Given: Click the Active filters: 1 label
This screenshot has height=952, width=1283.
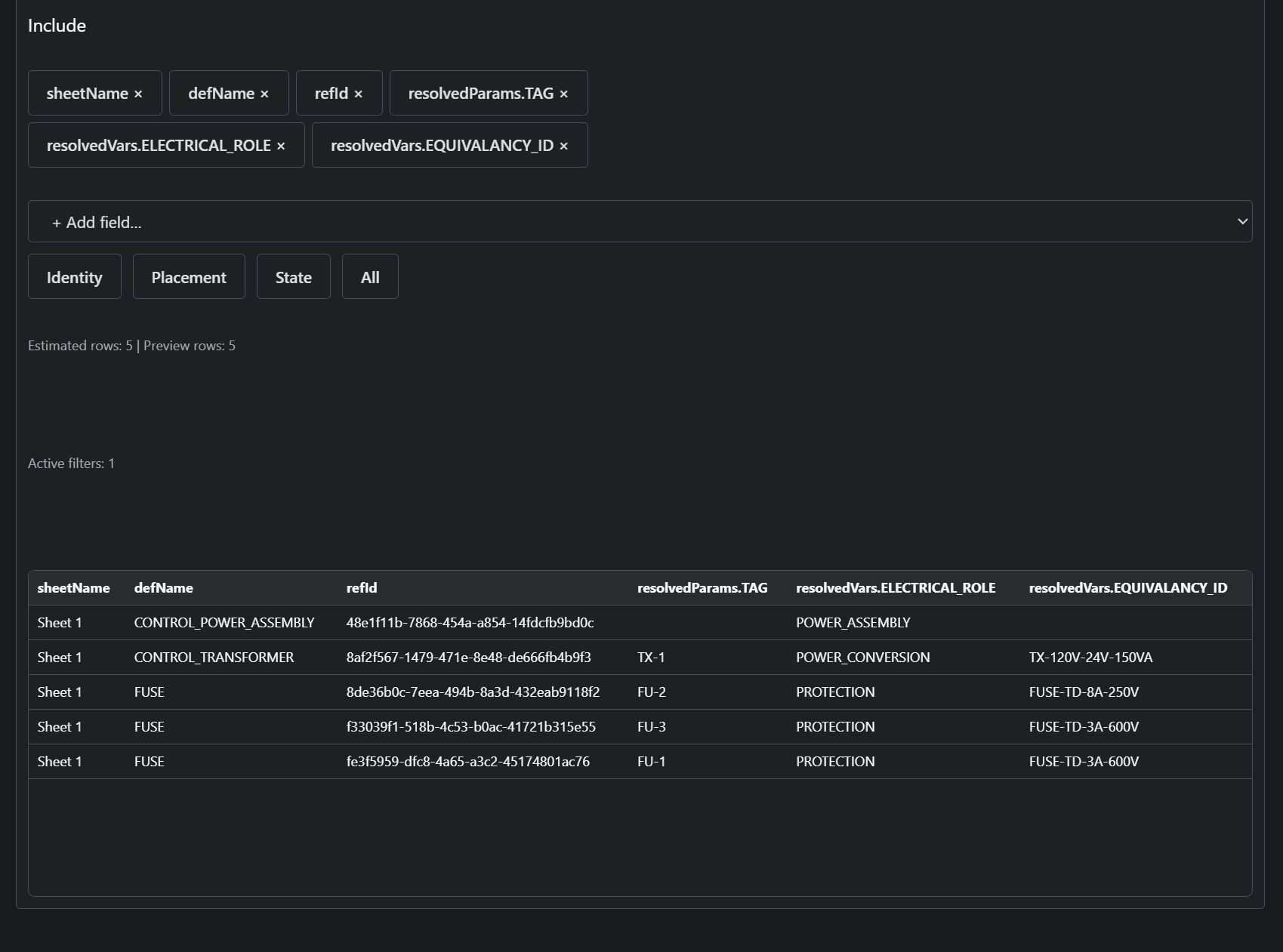Looking at the screenshot, I should [x=71, y=464].
